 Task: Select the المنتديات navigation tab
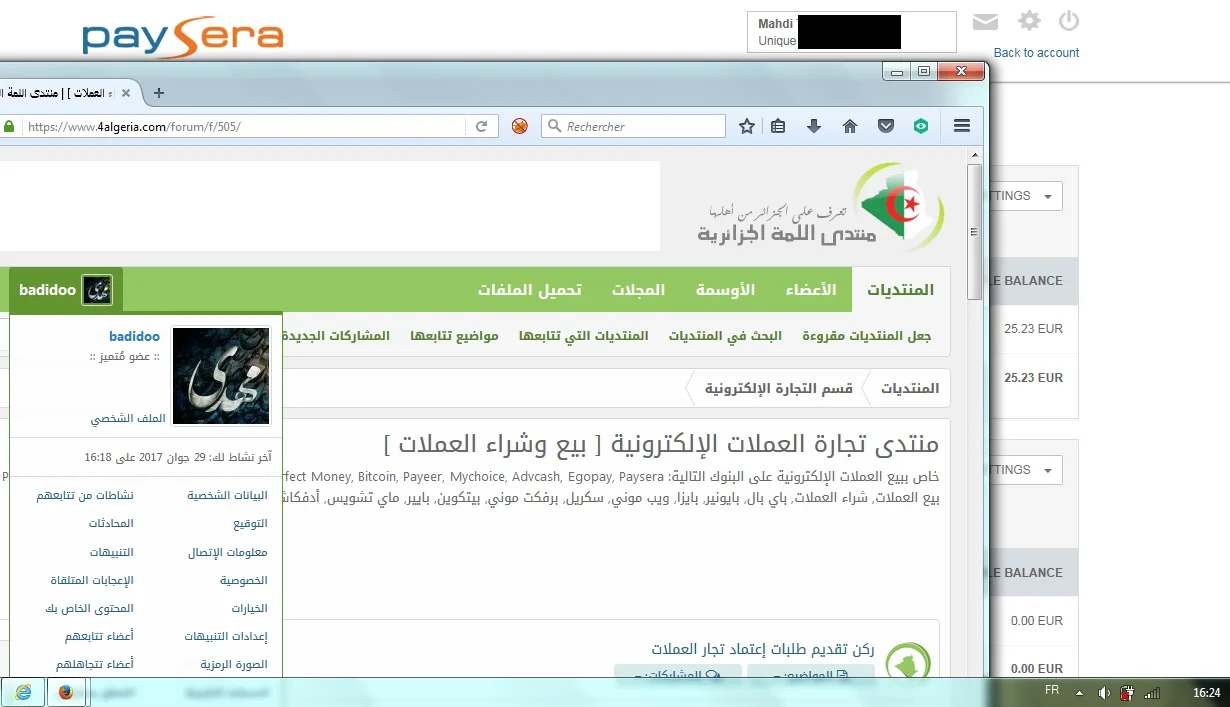900,290
